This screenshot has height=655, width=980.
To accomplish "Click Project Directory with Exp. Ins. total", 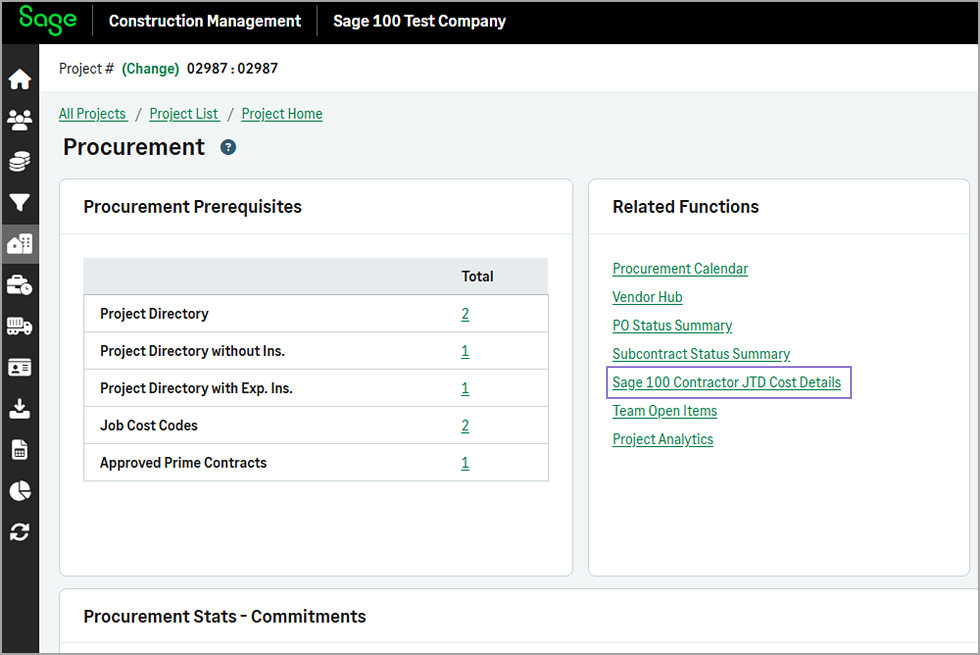I will [x=465, y=389].
